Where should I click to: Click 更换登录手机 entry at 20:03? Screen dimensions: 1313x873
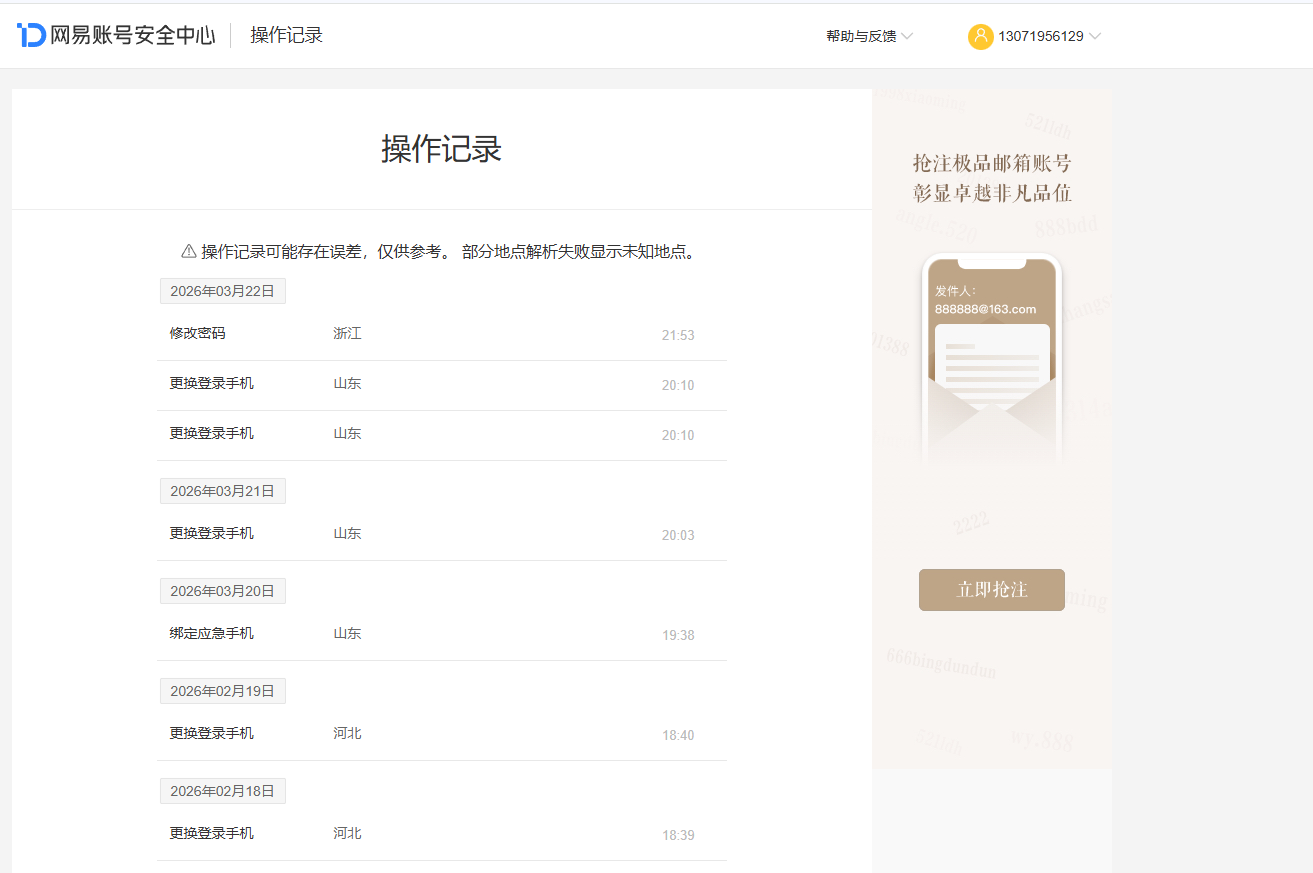[x=212, y=533]
